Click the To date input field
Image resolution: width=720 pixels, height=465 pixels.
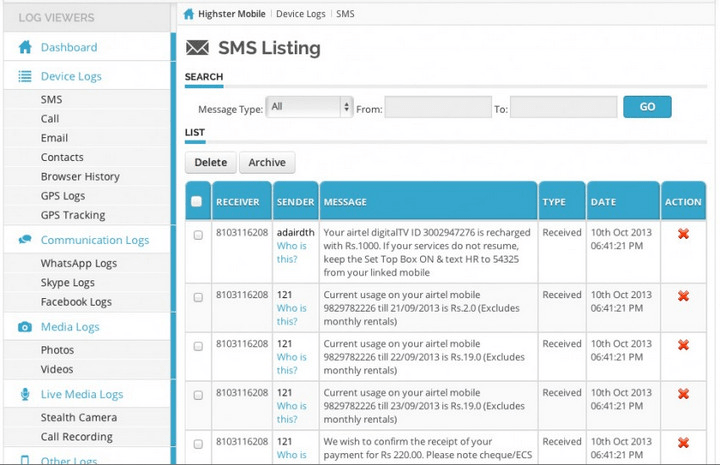pyautogui.click(x=563, y=107)
